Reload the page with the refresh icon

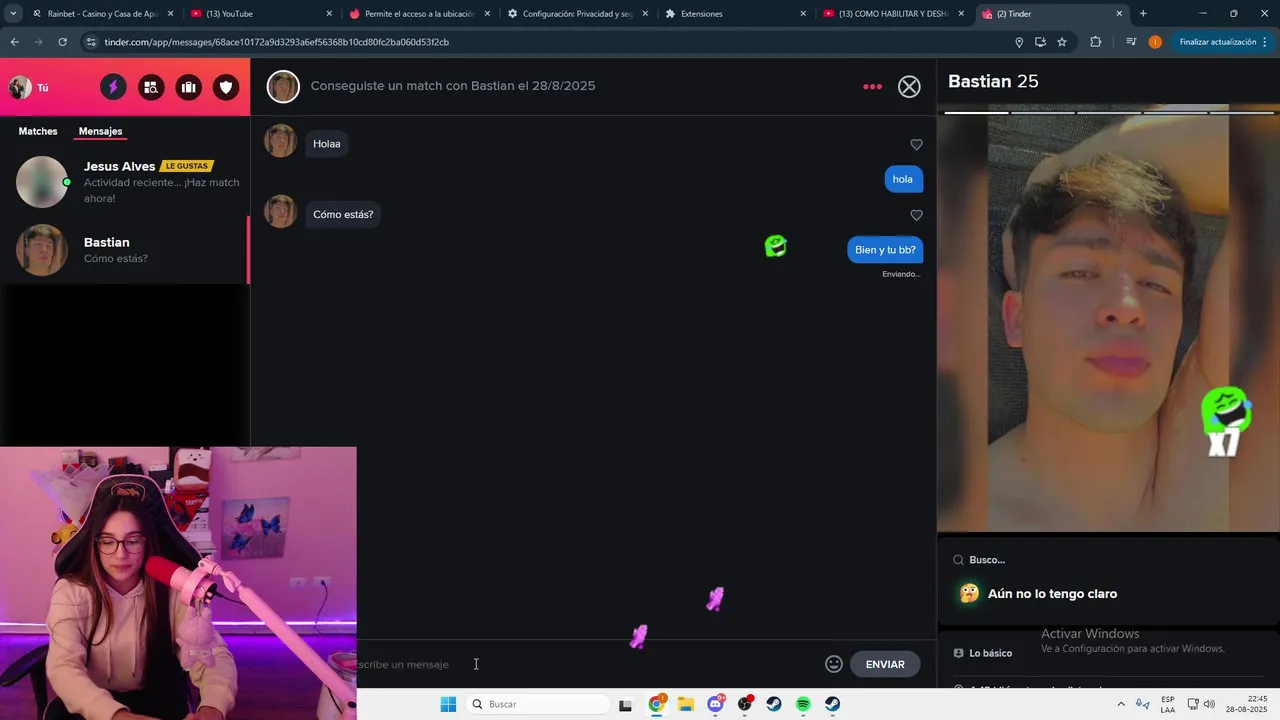tap(62, 42)
